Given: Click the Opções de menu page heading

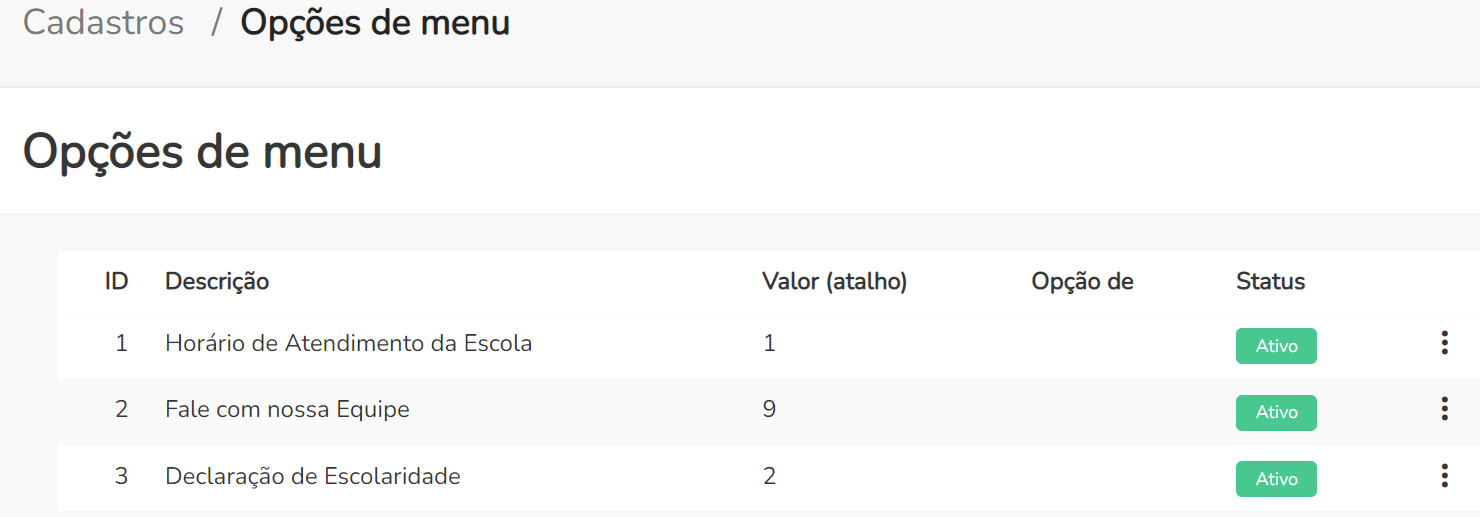Looking at the screenshot, I should [x=202, y=152].
